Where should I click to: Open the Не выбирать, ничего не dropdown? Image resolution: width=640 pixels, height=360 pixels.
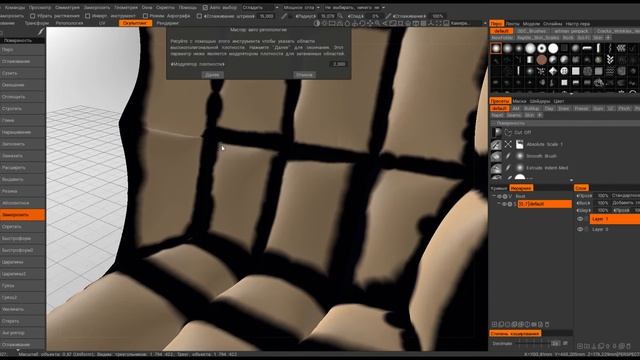pyautogui.click(x=354, y=7)
